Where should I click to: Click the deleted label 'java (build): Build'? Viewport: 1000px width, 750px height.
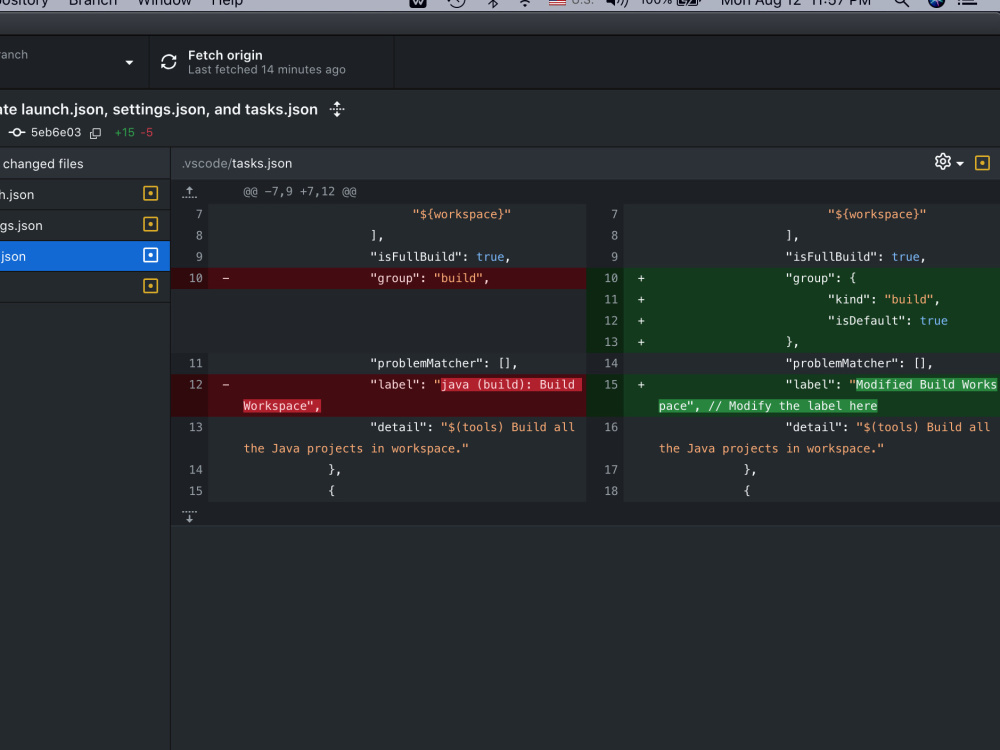508,385
